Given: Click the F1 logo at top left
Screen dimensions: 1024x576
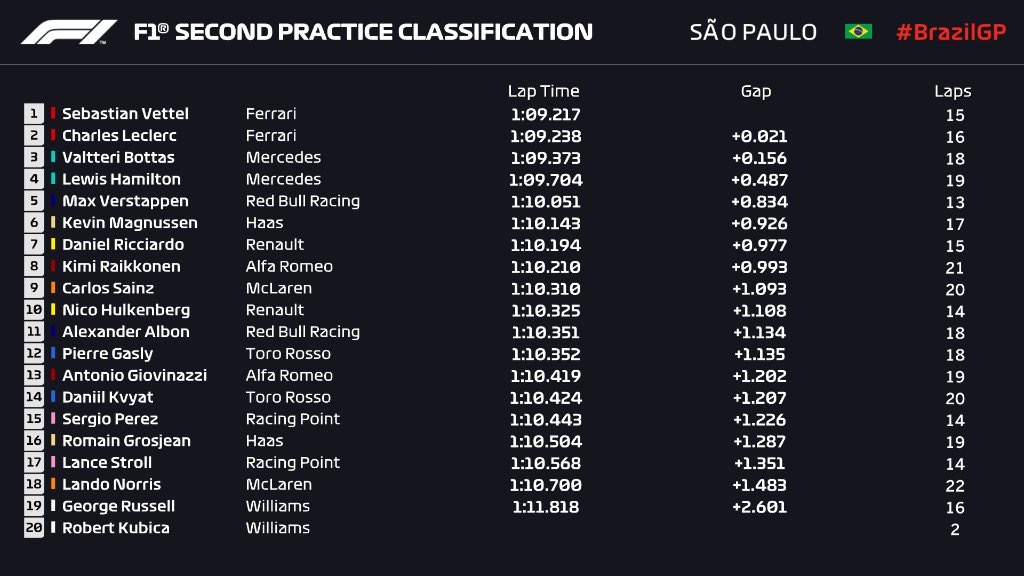Looking at the screenshot, I should [69, 32].
